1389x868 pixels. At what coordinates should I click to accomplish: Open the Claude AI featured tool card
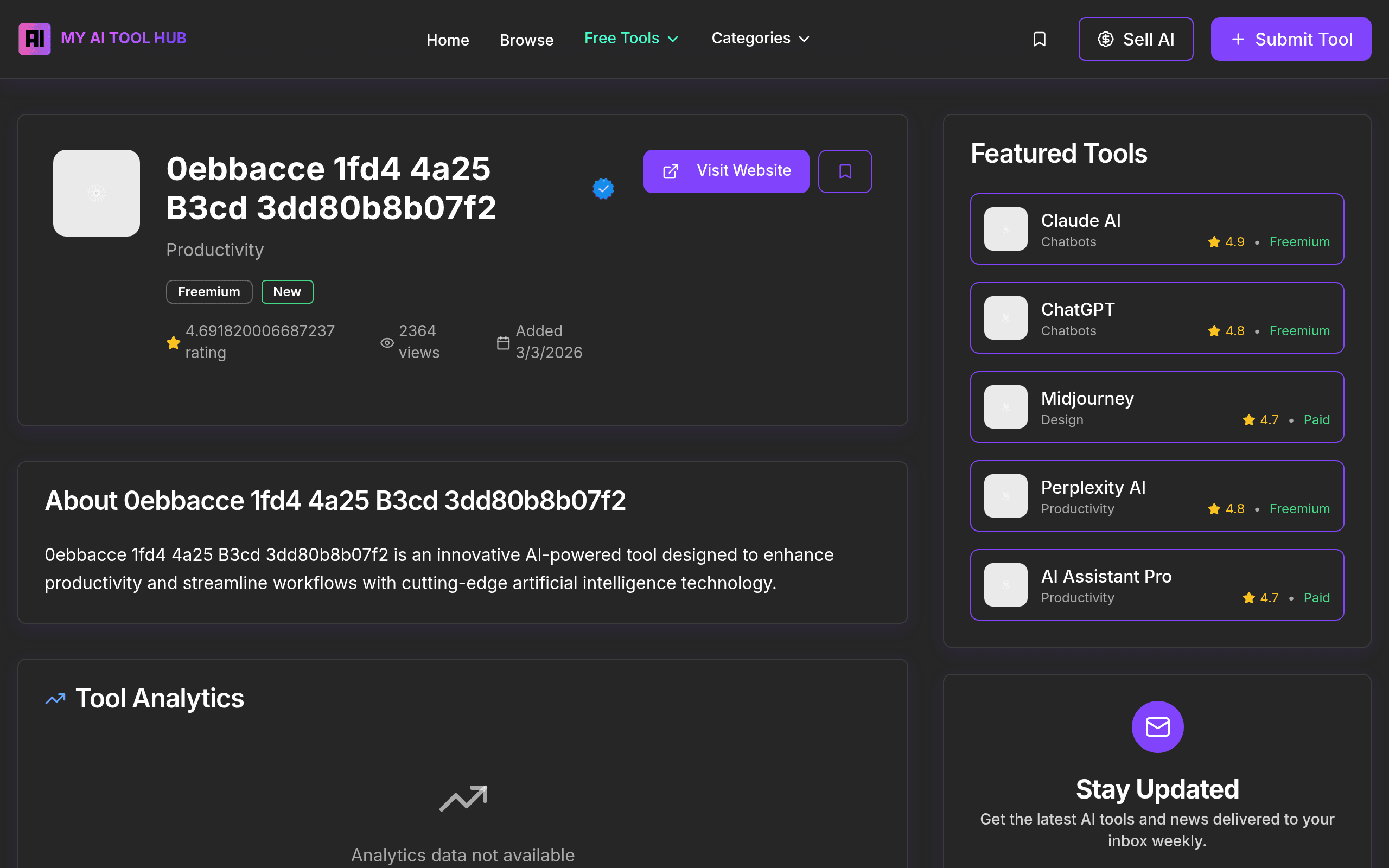coord(1157,229)
